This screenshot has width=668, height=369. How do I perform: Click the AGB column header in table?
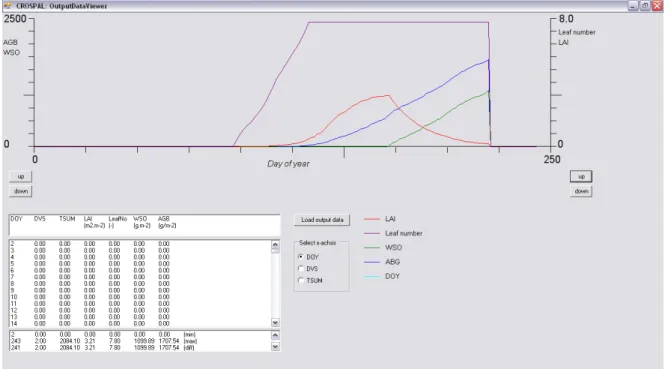(164, 219)
